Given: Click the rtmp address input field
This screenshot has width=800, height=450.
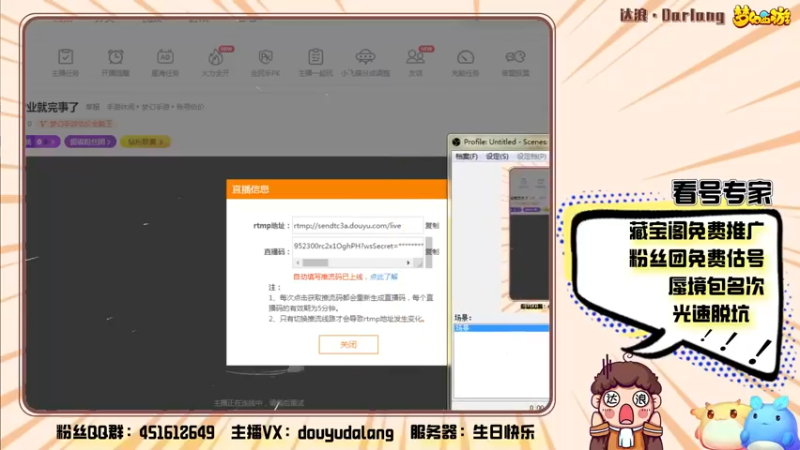Looking at the screenshot, I should click(x=358, y=226).
